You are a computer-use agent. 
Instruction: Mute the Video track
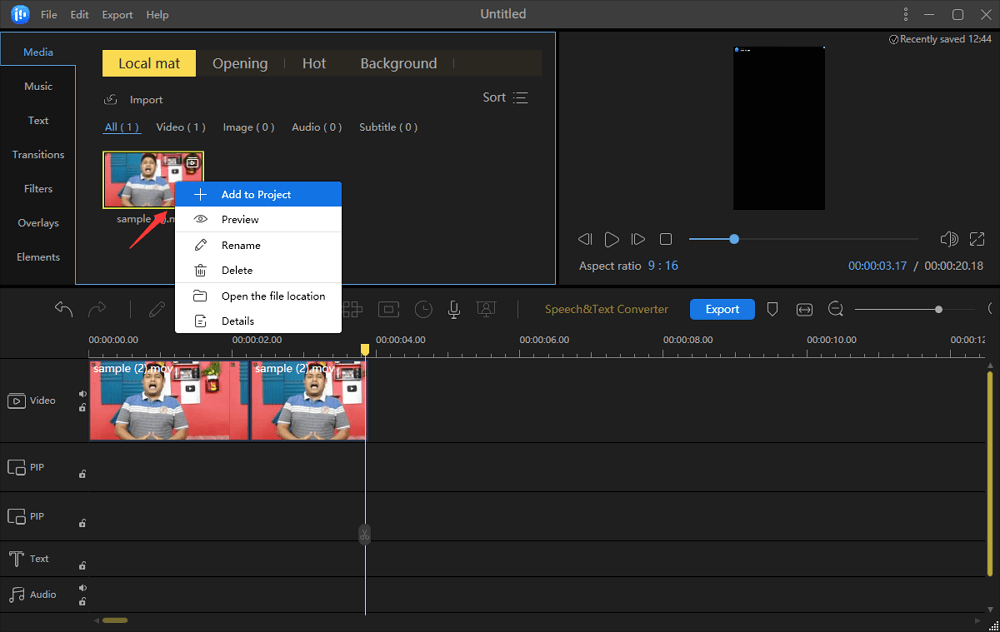click(83, 394)
